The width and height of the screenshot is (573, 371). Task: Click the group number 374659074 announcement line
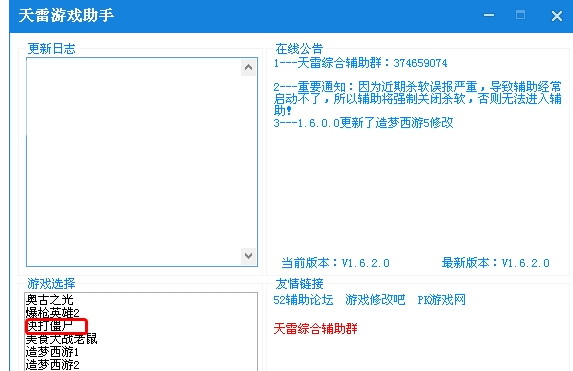pyautogui.click(x=360, y=63)
